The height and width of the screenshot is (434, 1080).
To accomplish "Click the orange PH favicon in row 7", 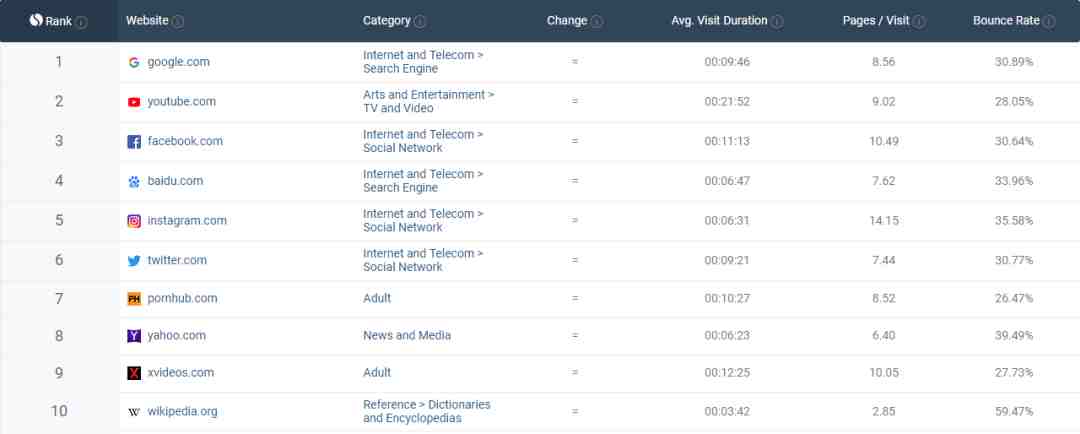I will pyautogui.click(x=134, y=299).
